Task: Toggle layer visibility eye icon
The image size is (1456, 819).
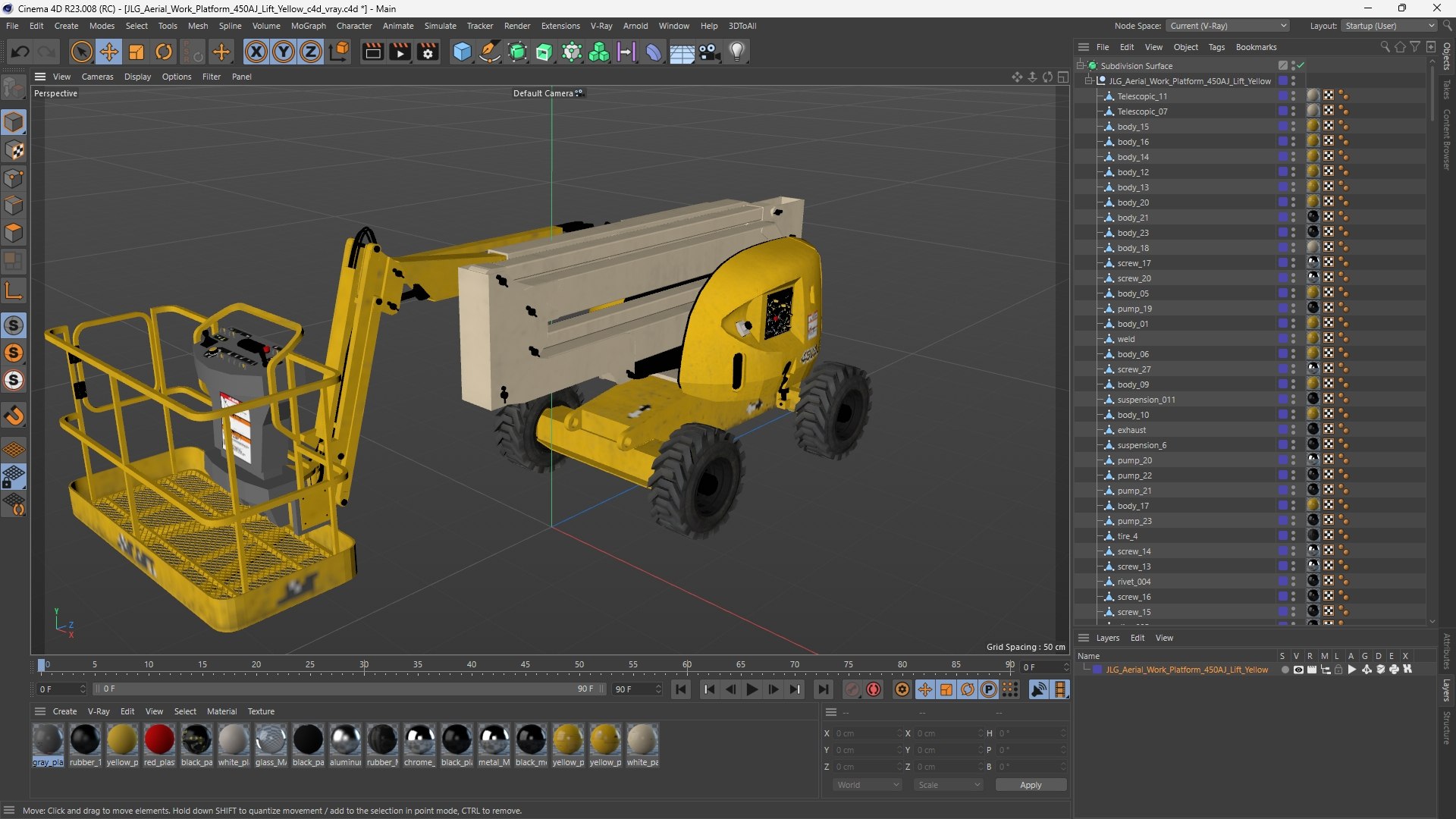Action: [1298, 670]
